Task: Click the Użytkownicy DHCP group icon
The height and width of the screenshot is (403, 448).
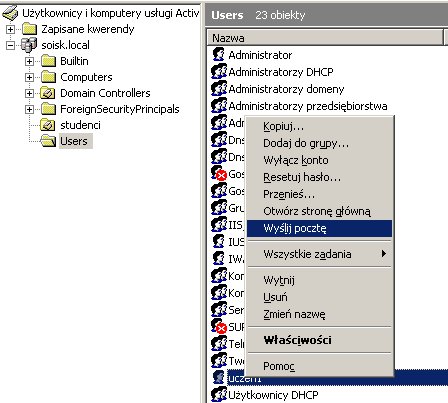Action: point(219,395)
